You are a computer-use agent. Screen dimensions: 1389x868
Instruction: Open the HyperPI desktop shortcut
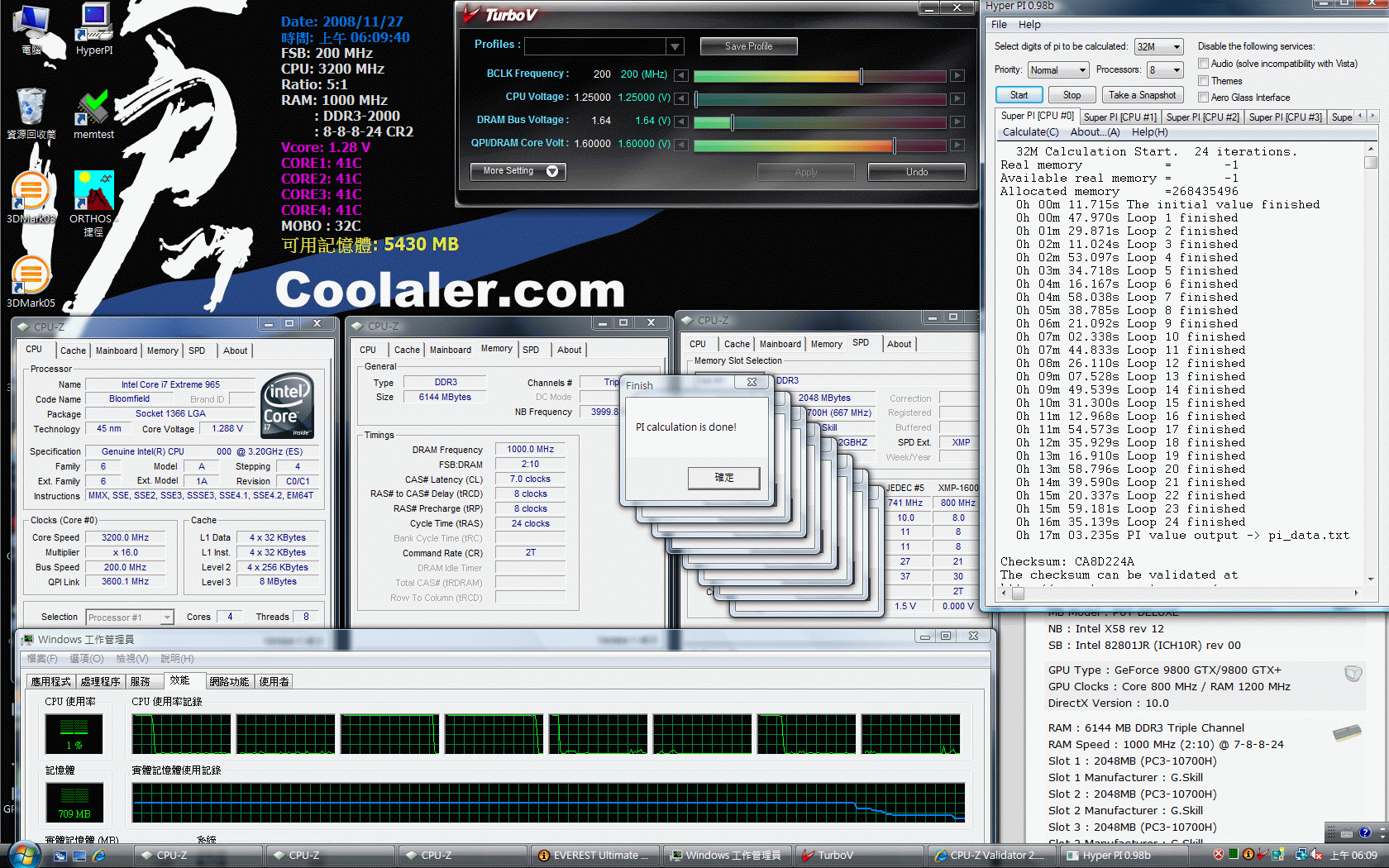94,29
